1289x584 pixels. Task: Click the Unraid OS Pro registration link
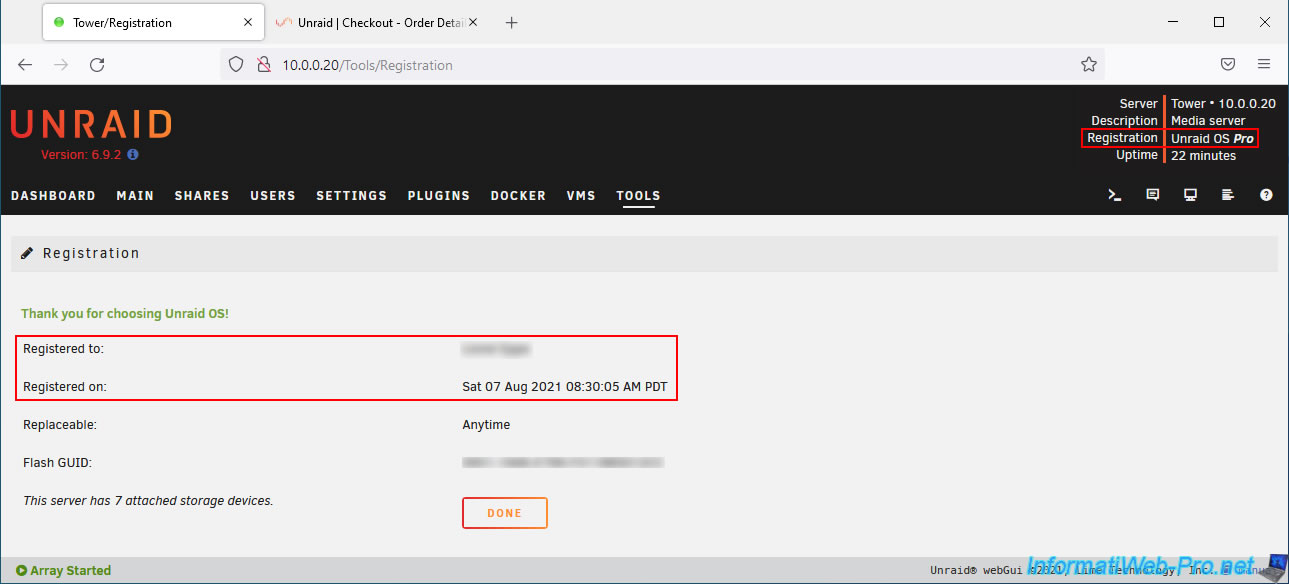pos(1213,138)
